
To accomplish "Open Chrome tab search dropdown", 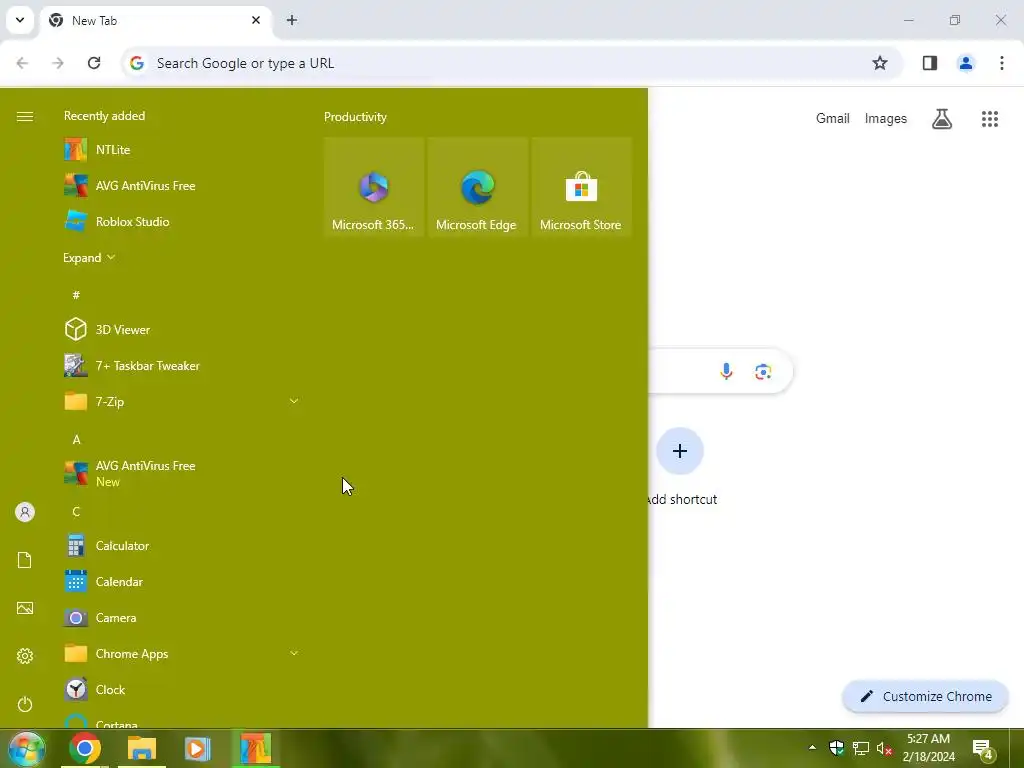I will coord(20,20).
